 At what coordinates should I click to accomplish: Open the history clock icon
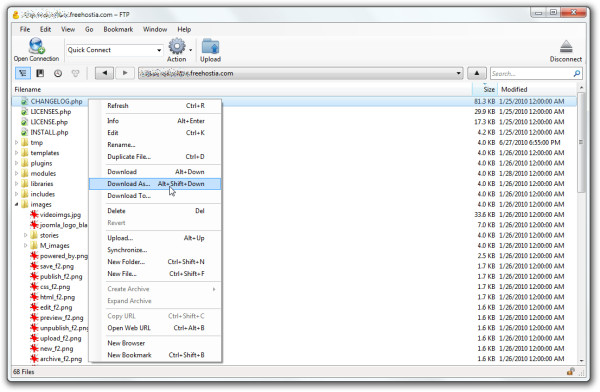(58, 73)
